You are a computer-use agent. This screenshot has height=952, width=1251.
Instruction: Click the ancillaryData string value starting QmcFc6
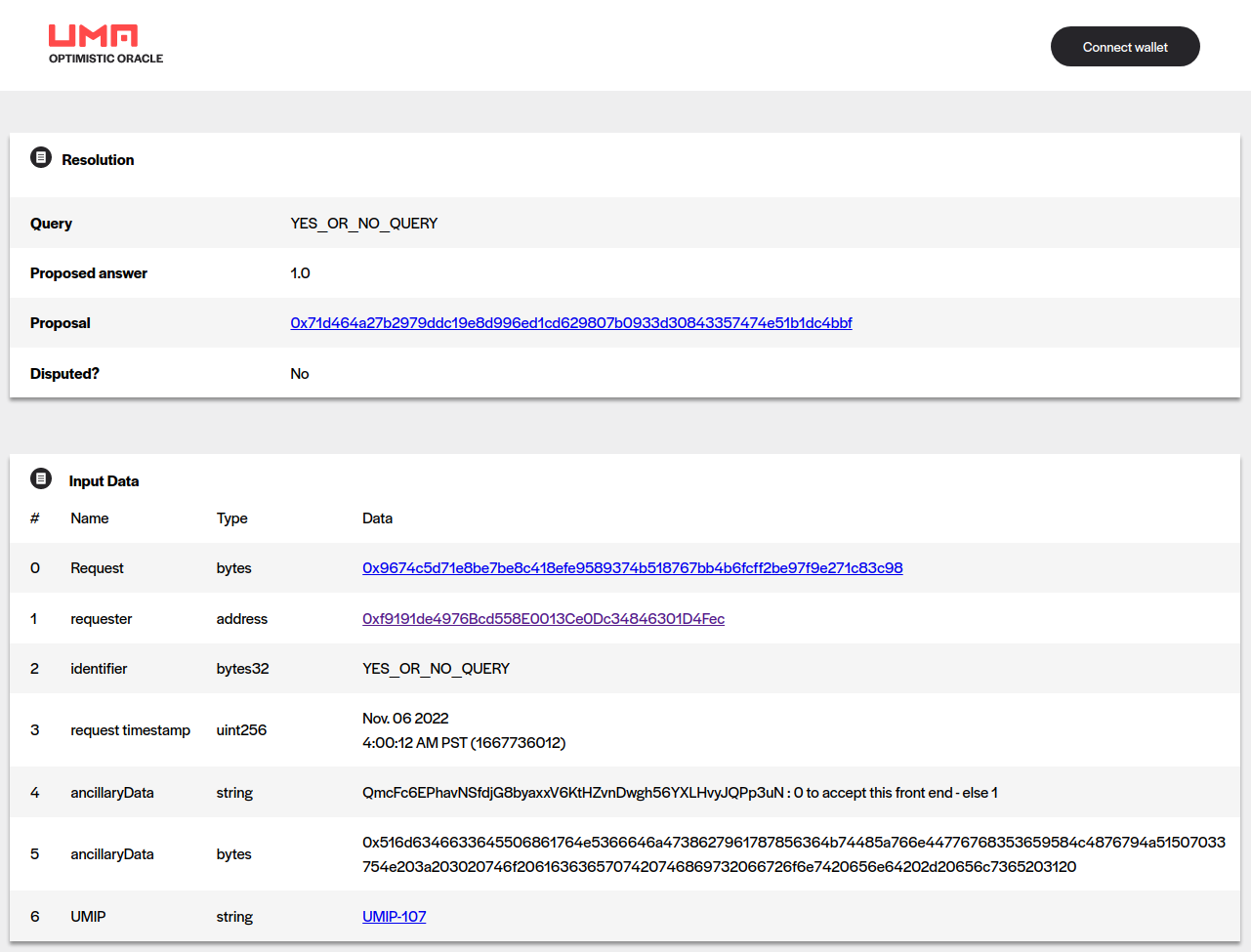(681, 793)
